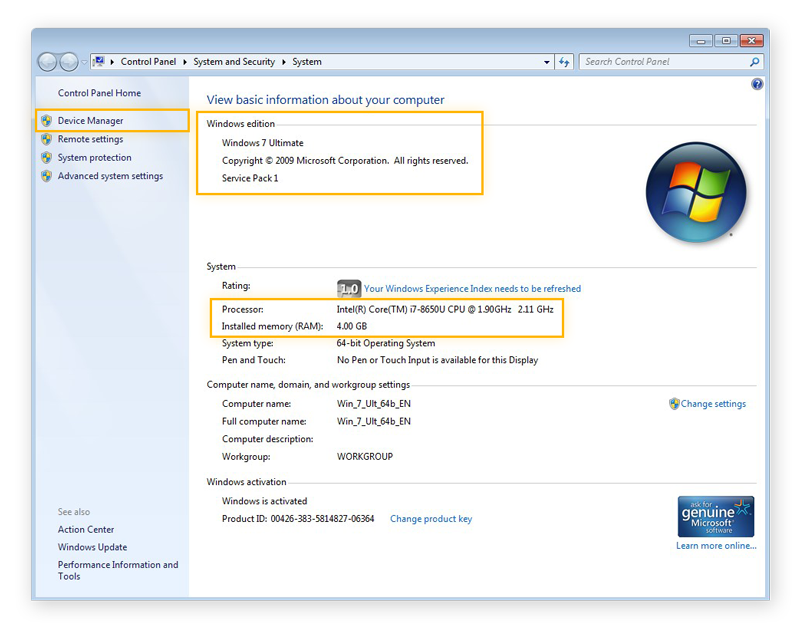Click the refresh icon in the address bar

tap(564, 62)
